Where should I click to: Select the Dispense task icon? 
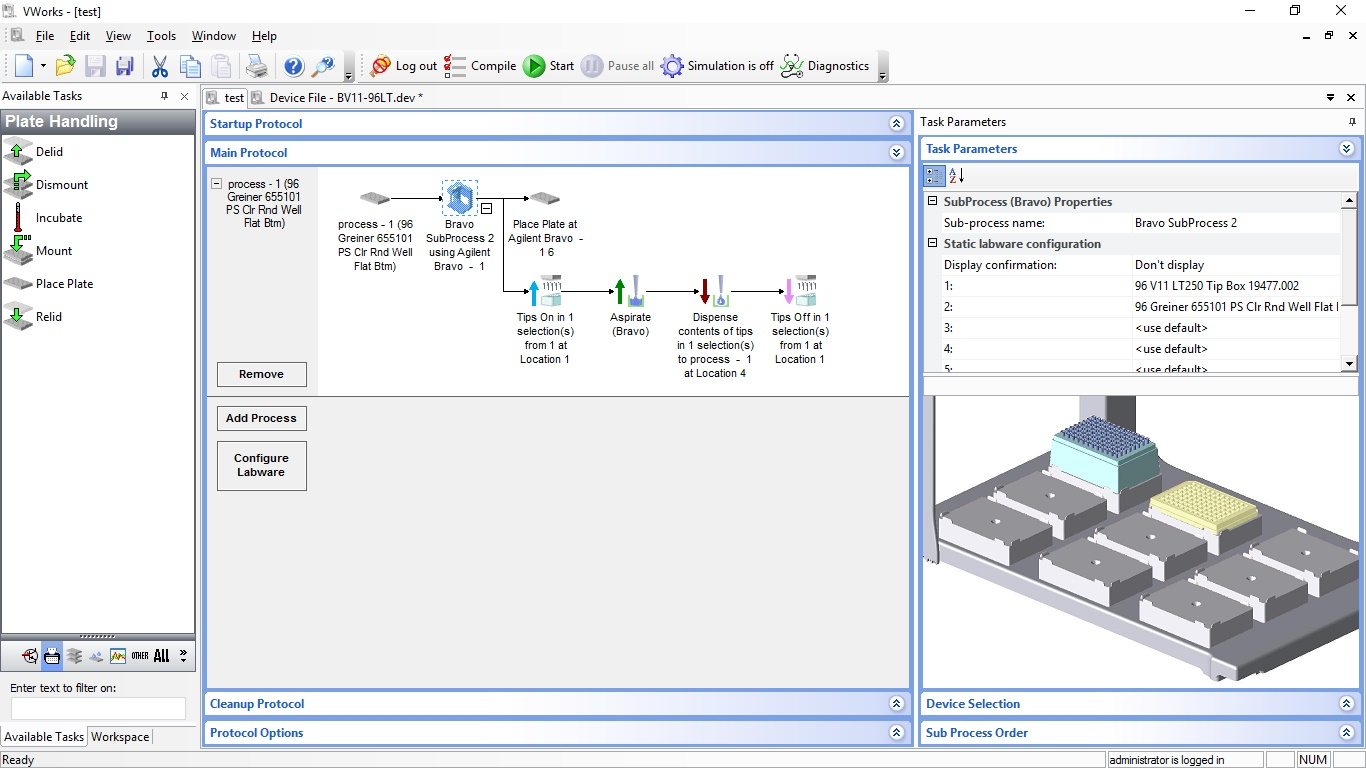coord(715,291)
